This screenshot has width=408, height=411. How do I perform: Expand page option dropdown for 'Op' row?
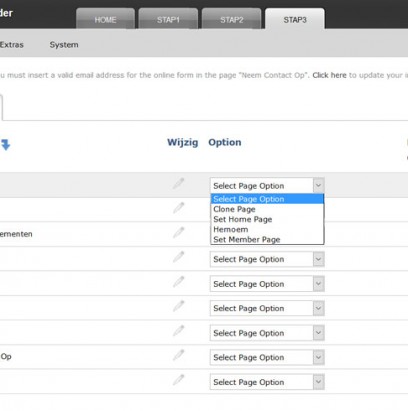coord(267,357)
